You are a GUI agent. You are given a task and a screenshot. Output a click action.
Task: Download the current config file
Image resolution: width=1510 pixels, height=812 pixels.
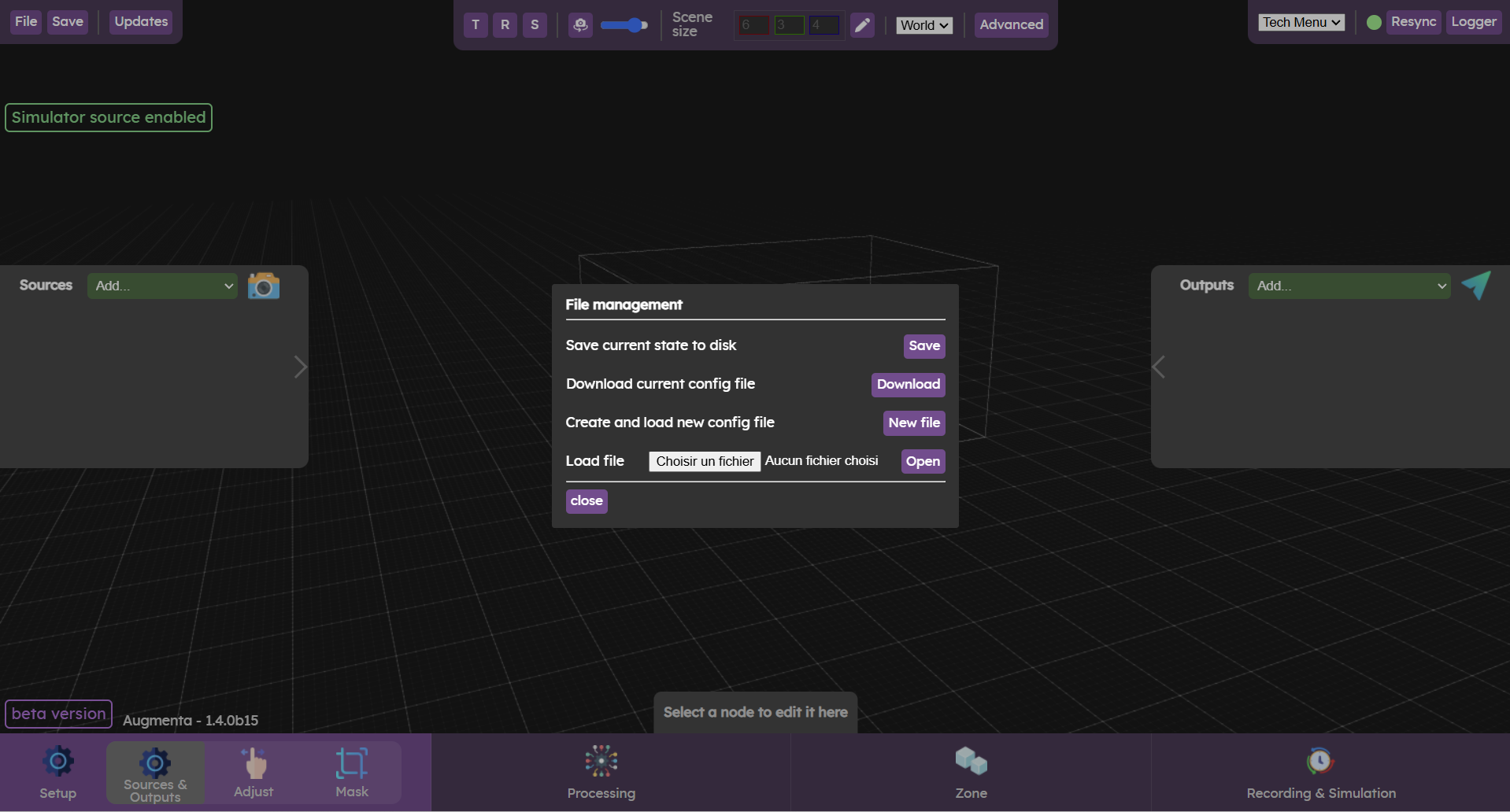point(909,385)
